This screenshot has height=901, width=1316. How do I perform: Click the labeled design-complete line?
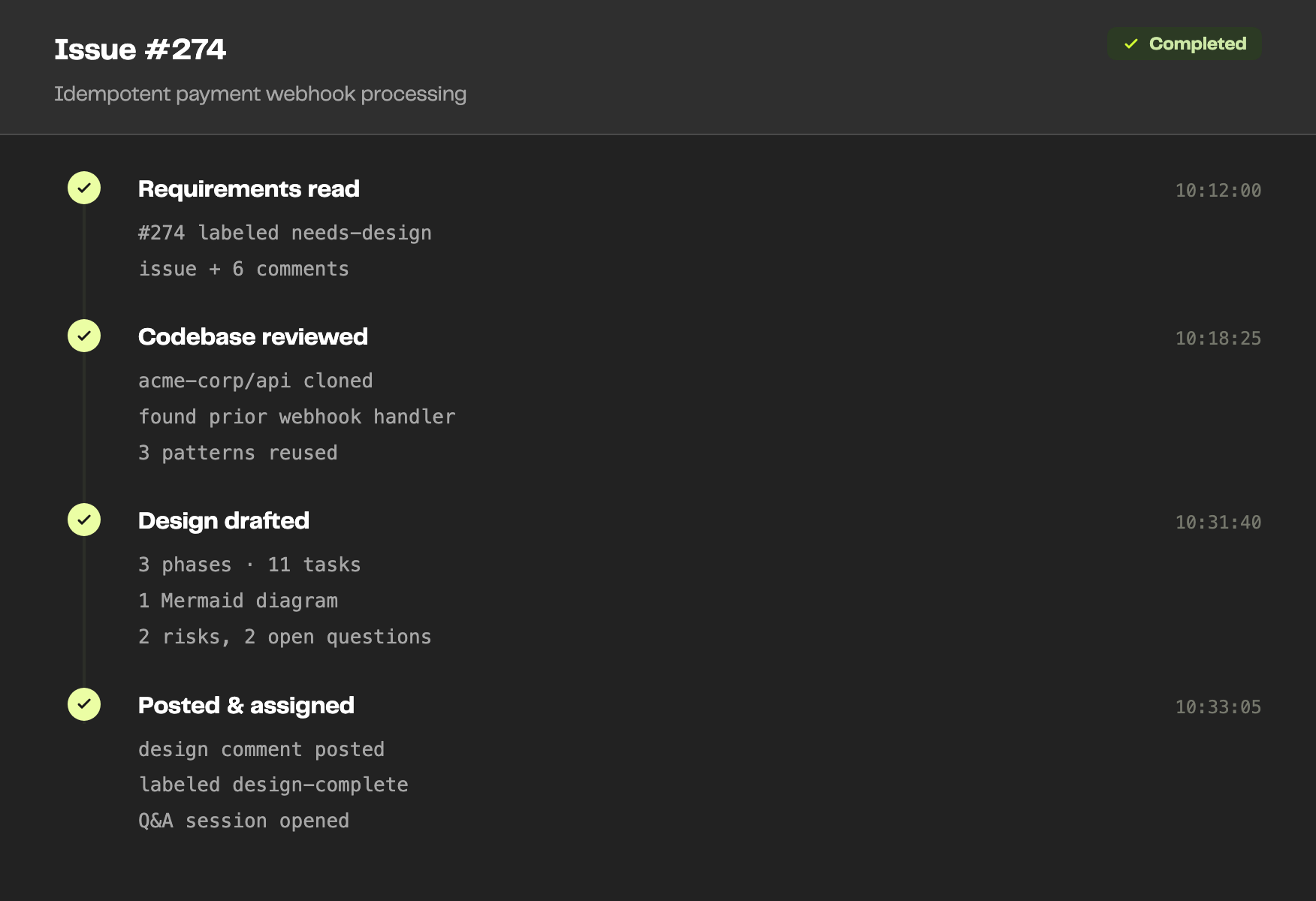pyautogui.click(x=273, y=785)
